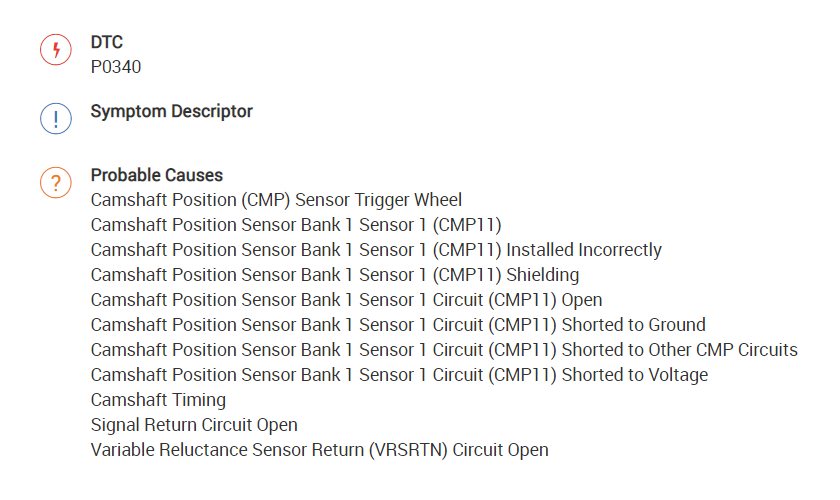
Task: Choose the CMP11 Circuit Open cause
Action: (x=346, y=300)
